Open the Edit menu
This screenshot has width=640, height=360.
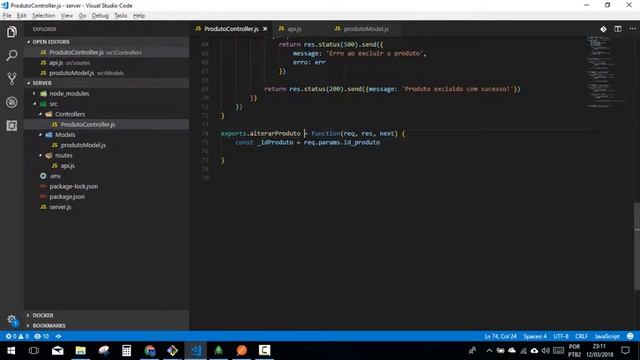21,16
